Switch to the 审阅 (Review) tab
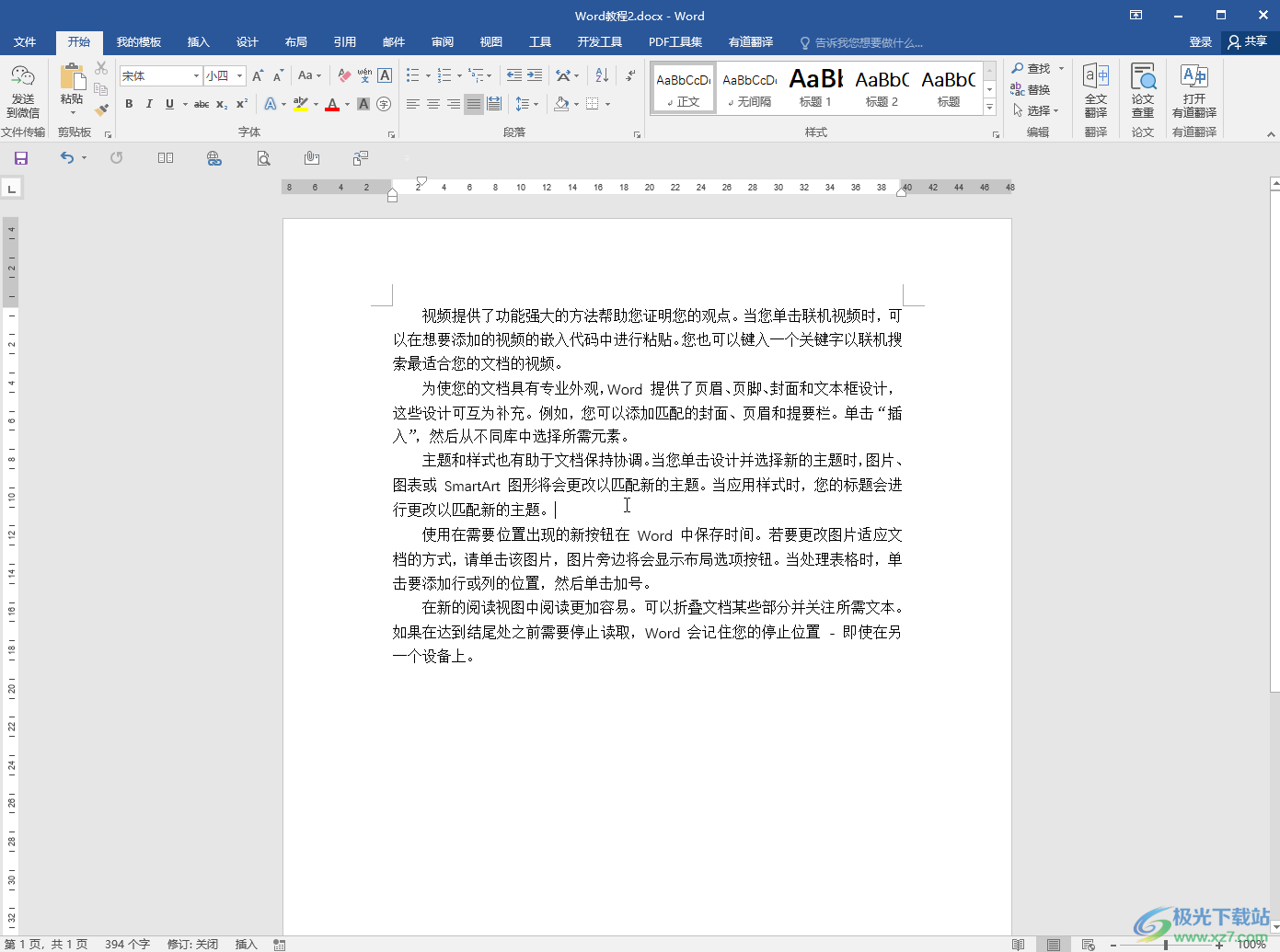The width and height of the screenshot is (1280, 952). [x=443, y=42]
